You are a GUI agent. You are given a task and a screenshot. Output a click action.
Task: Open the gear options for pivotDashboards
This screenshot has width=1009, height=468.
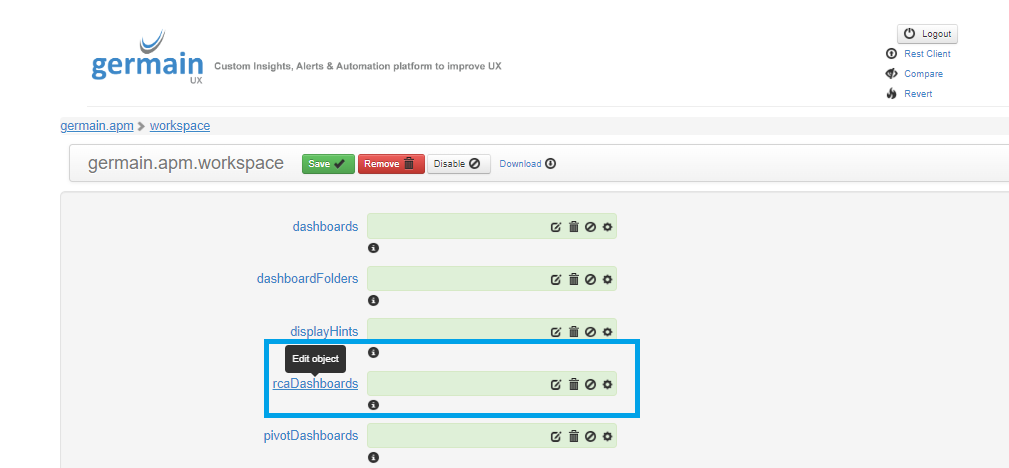(x=608, y=436)
